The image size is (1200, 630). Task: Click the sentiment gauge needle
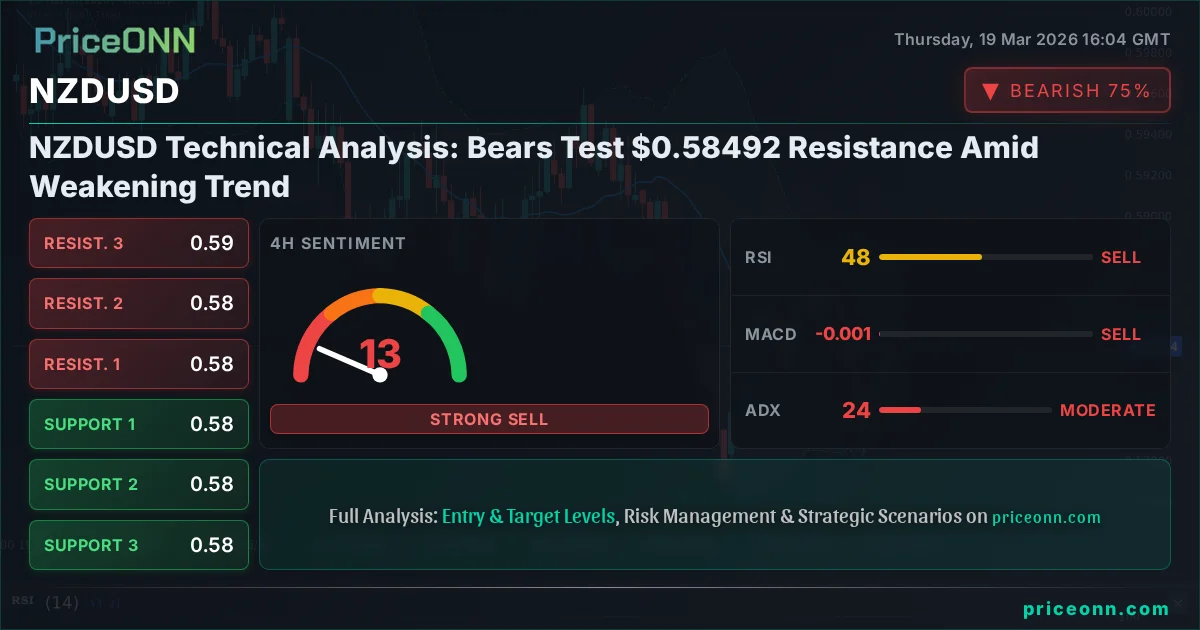click(347, 361)
